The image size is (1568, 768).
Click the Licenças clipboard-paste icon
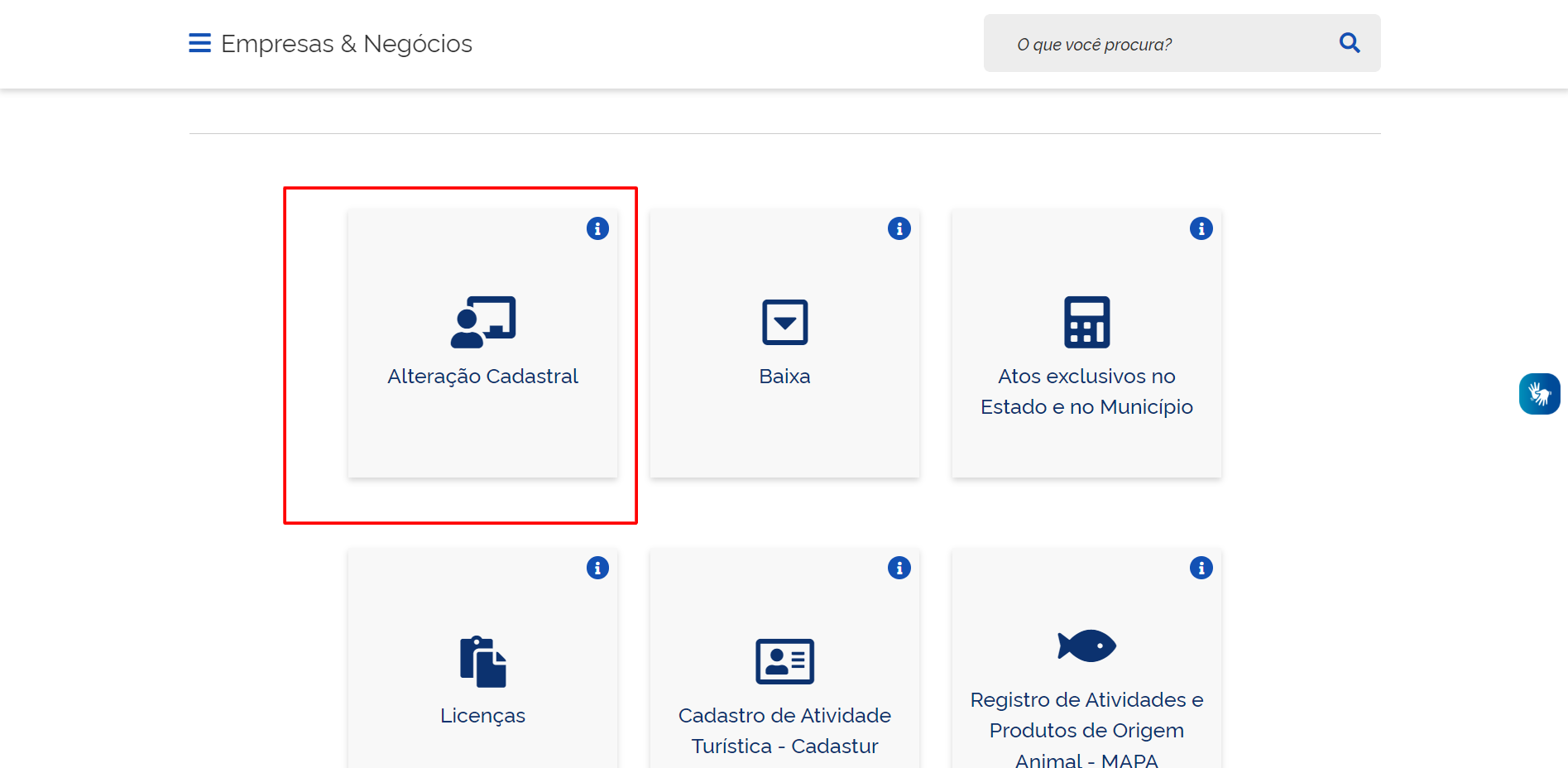tap(483, 661)
